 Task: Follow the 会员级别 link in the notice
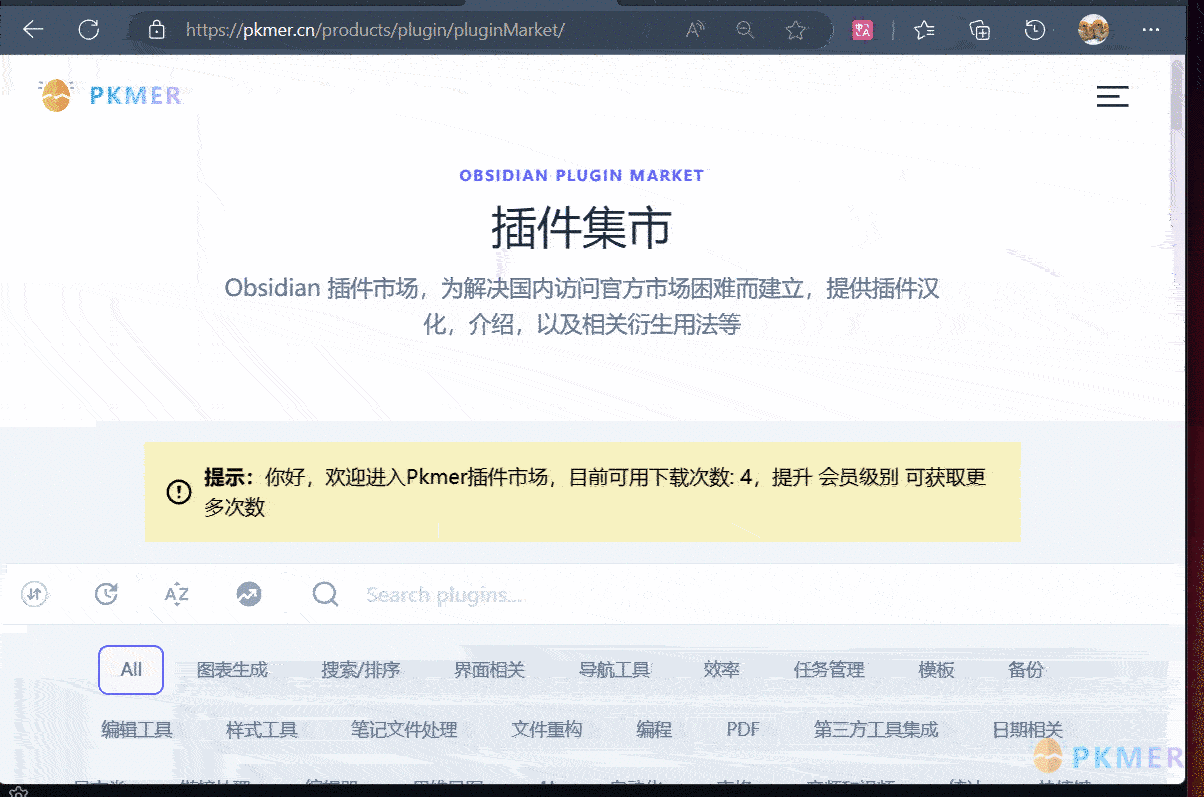click(x=858, y=477)
